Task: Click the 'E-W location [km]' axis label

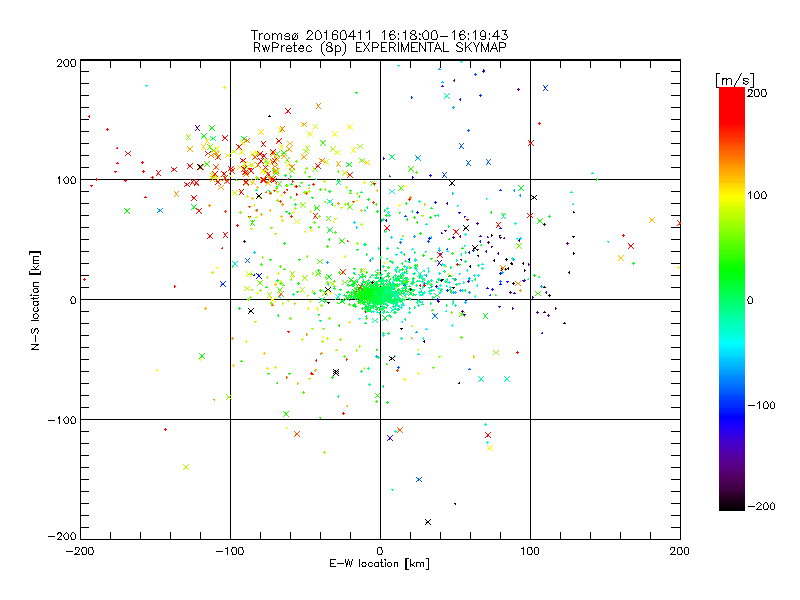Action: click(x=380, y=564)
